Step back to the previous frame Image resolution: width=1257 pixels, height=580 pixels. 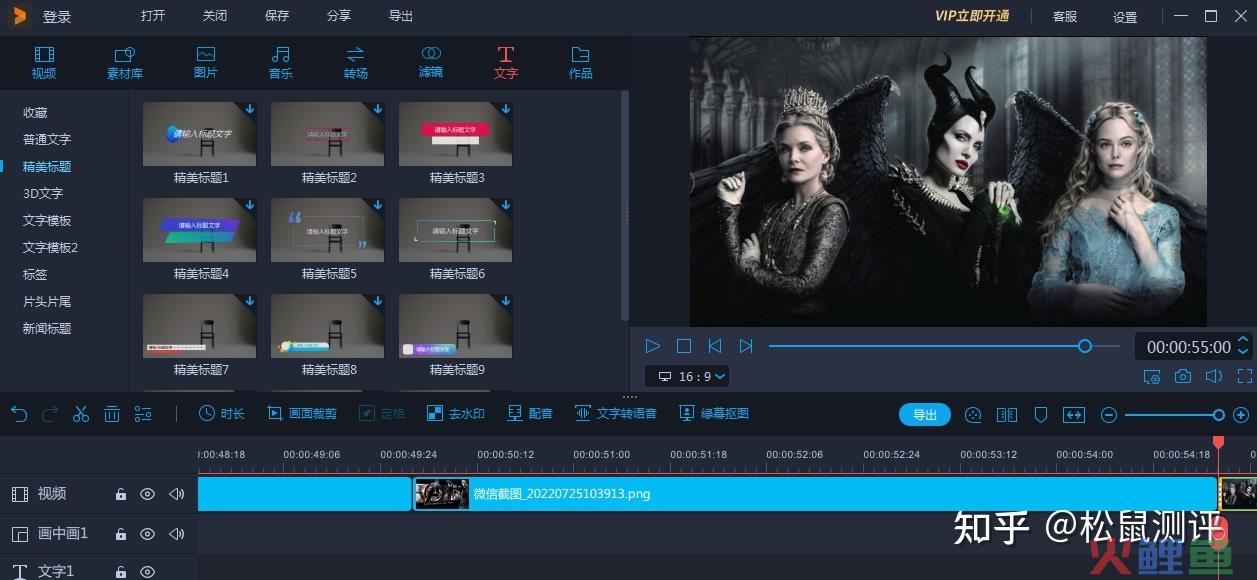715,346
